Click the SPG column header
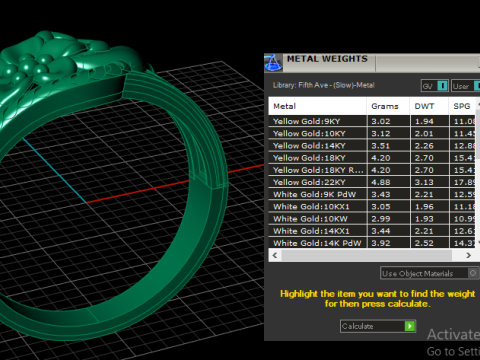The height and width of the screenshot is (360, 480). tap(463, 106)
